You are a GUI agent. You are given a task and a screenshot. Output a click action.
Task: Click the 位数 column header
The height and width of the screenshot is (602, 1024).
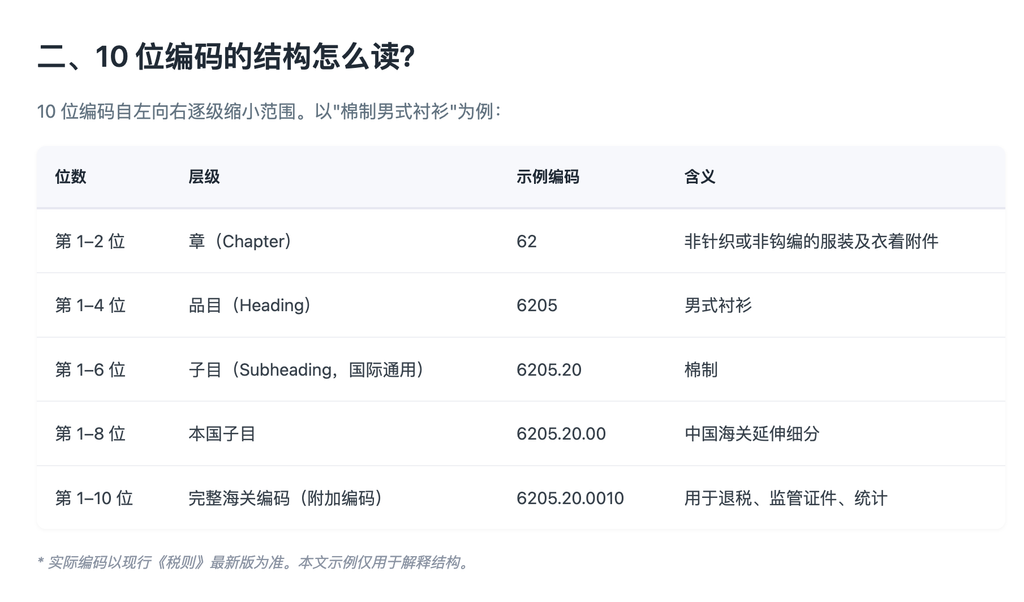71,177
